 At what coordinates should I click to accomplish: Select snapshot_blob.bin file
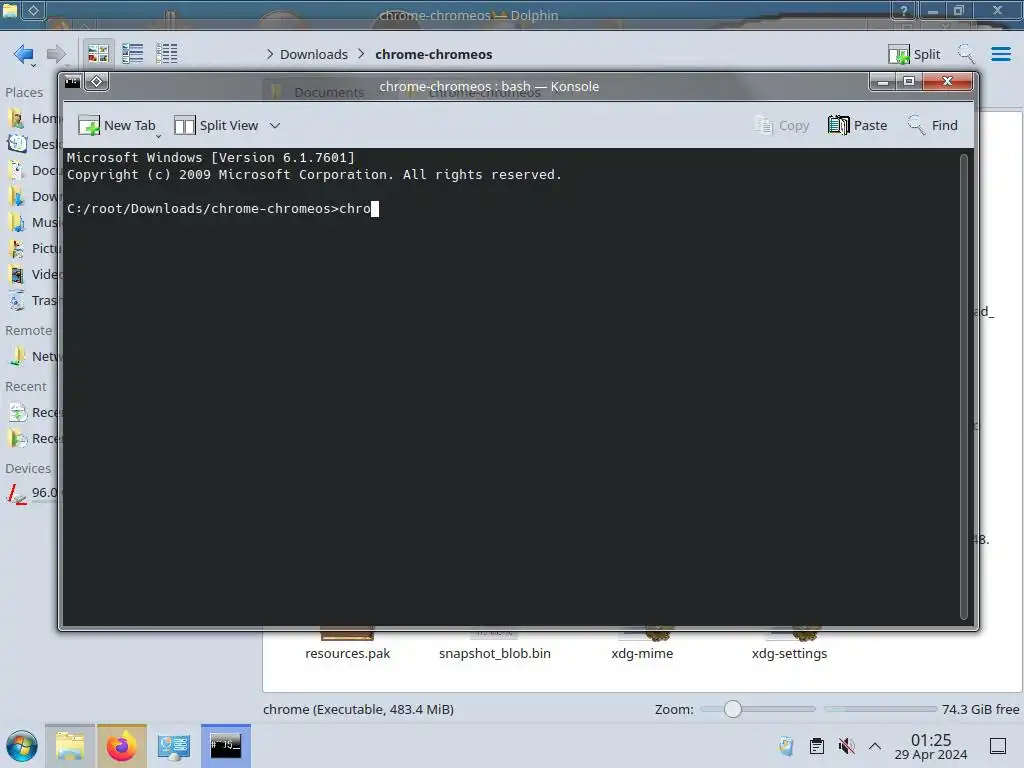(494, 653)
